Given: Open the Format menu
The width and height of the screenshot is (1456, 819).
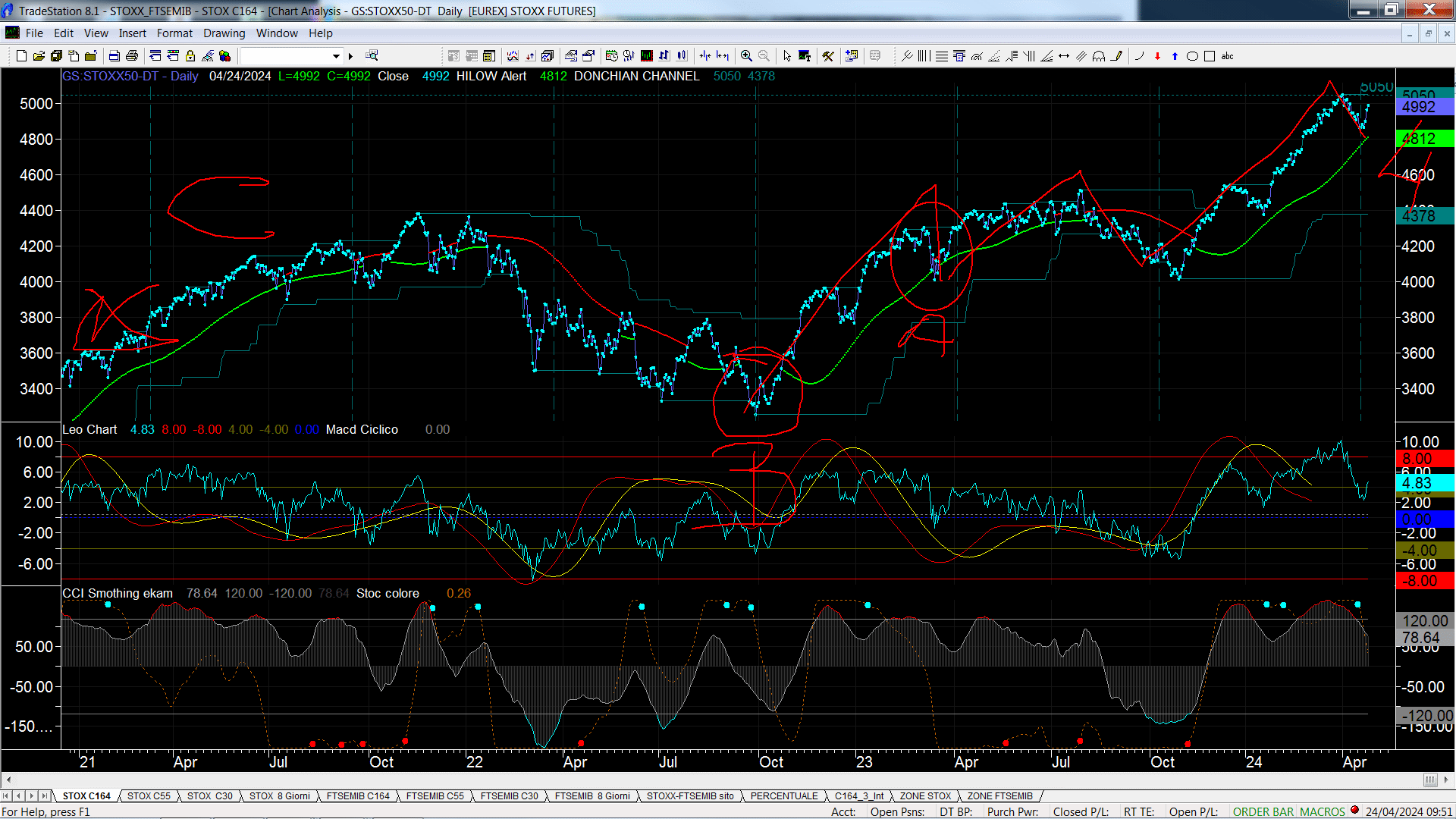Looking at the screenshot, I should [x=175, y=33].
